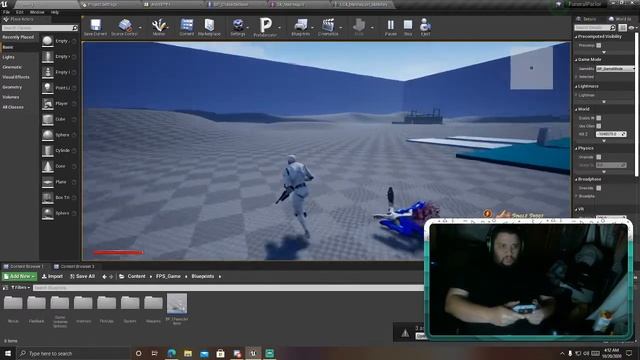
Task: Click the Search Classes field
Action: (x=40, y=28)
